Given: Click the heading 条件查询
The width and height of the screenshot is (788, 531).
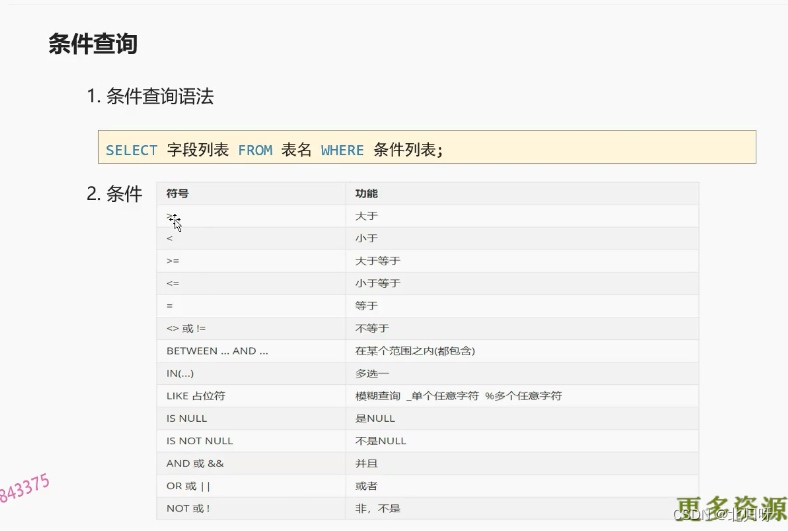Looking at the screenshot, I should click(x=93, y=43).
